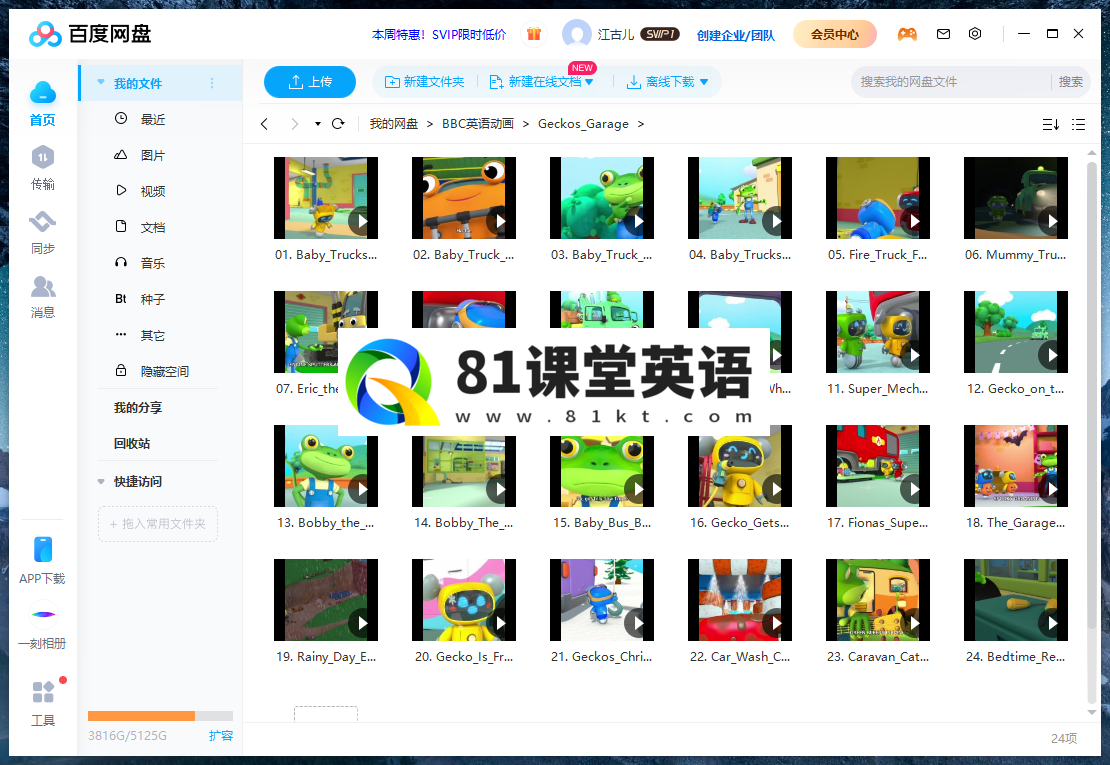Viewport: 1110px width, 765px height.
Task: Select video 22. Car_Wash_C thumbnail
Action: click(740, 600)
